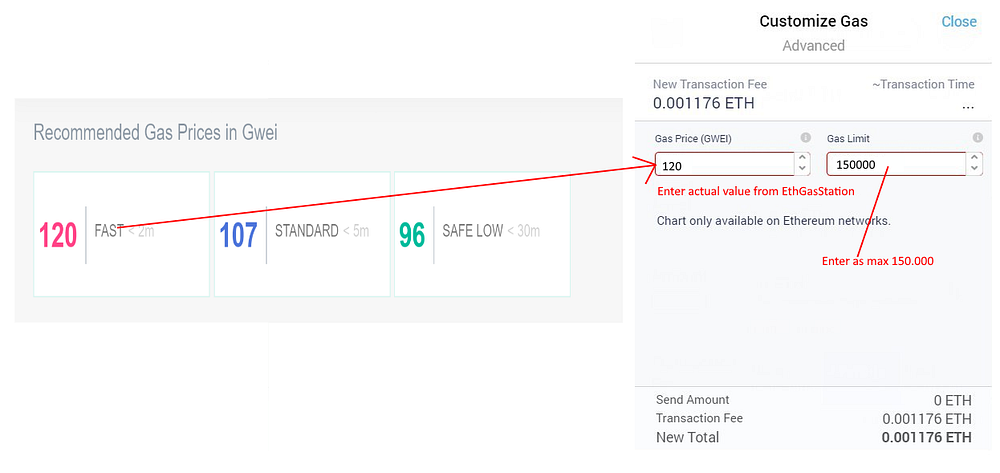Image resolution: width=1000 pixels, height=473 pixels.
Task: Click the blue 107 number
Action: 239,235
